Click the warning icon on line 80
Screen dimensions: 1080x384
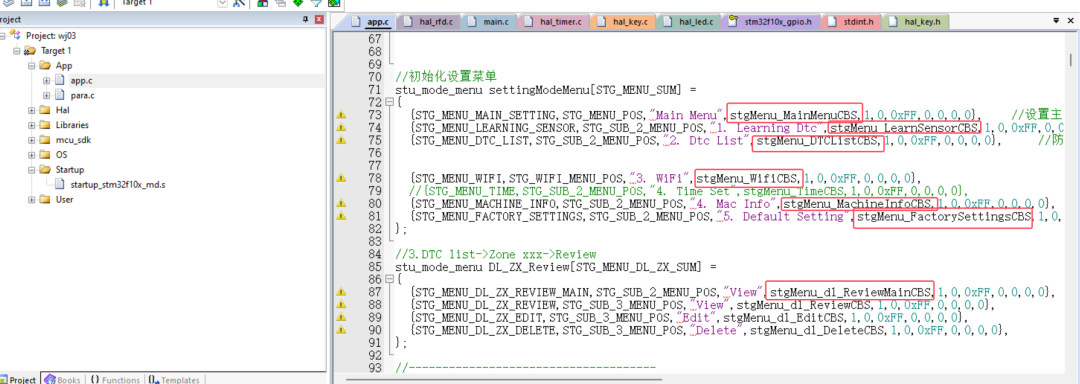pyautogui.click(x=340, y=204)
